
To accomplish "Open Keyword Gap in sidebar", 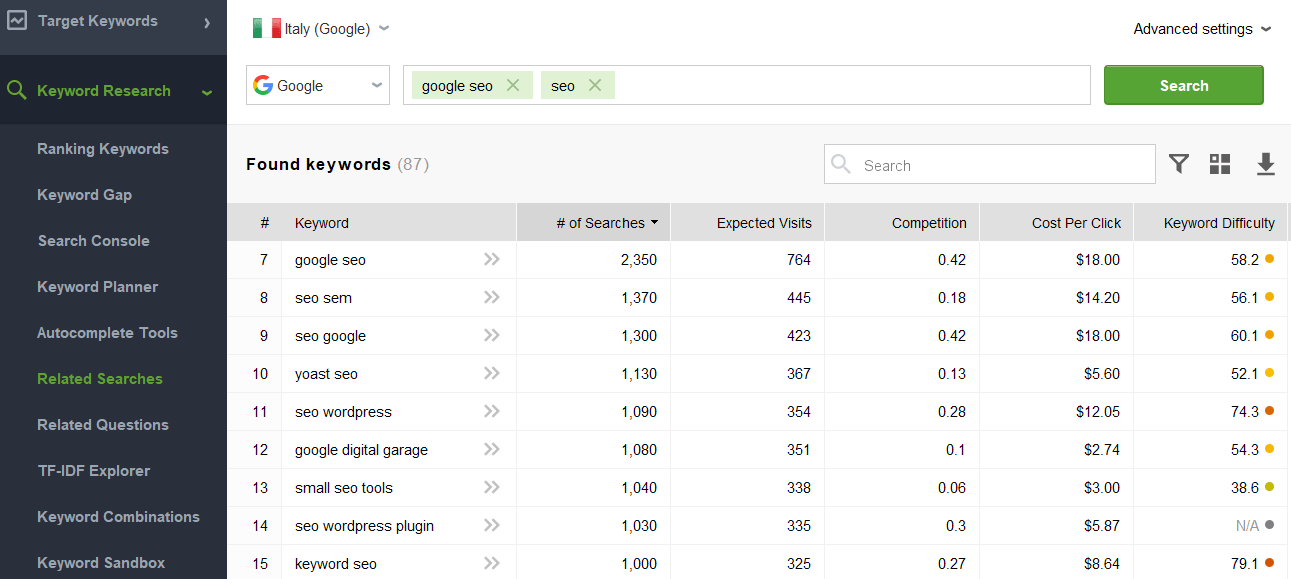I will 84,195.
